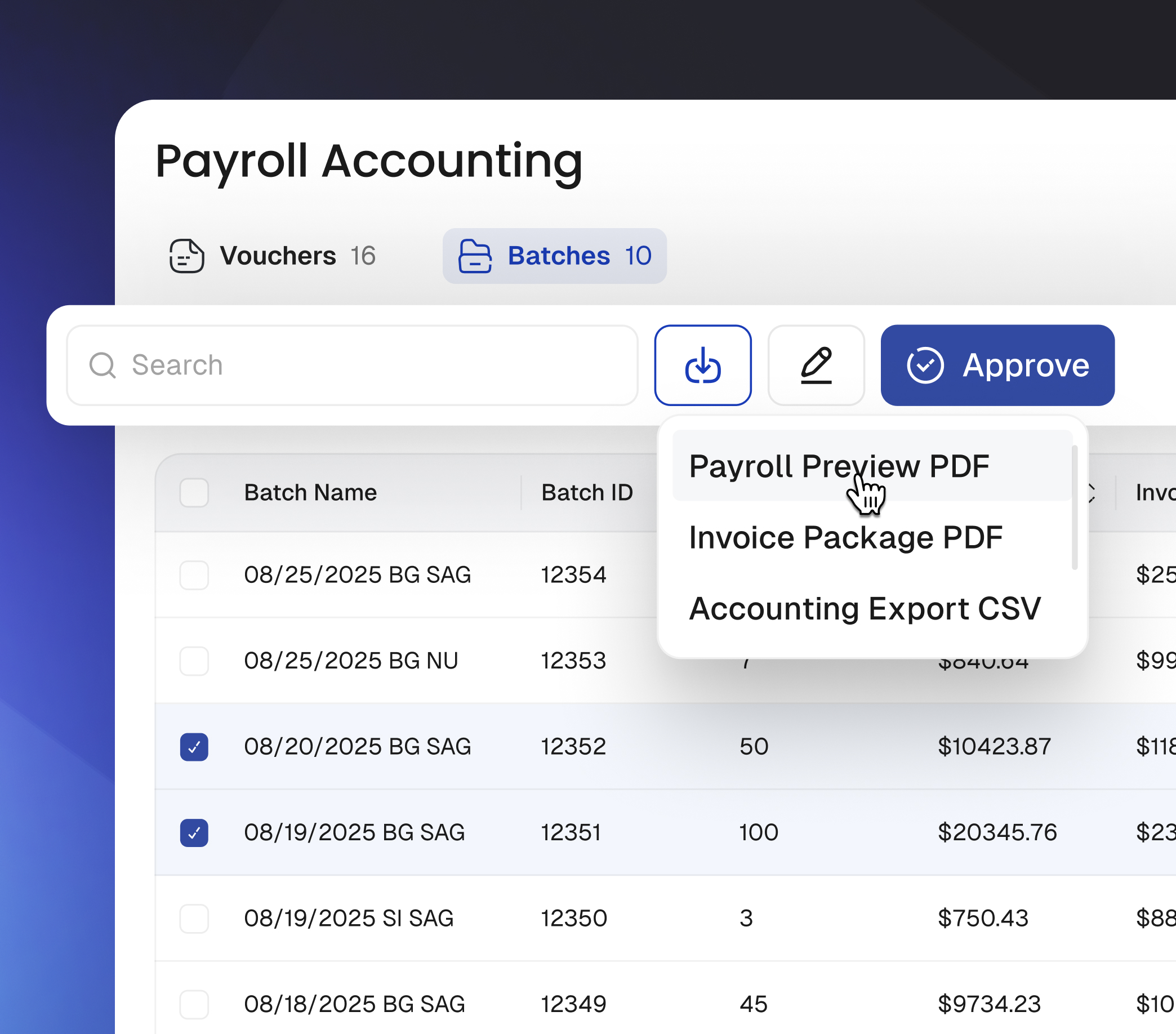Toggle the select-all checkbox in table header
Viewport: 1176px width, 1034px height.
coord(194,493)
